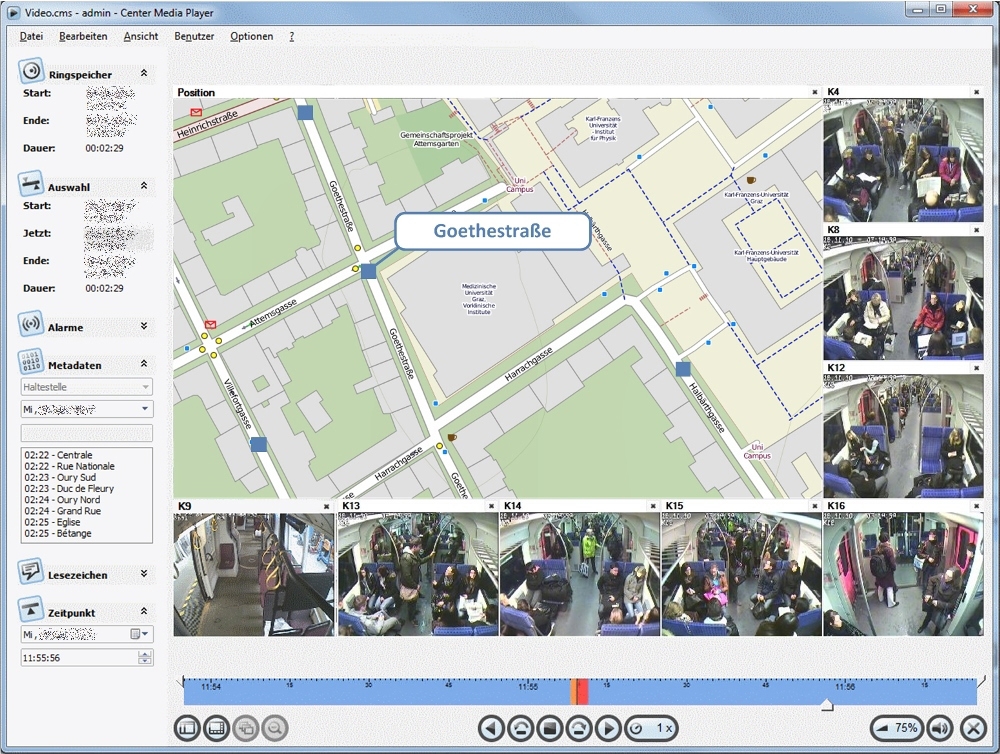Open the ? help menu
This screenshot has width=1000, height=754.
pyautogui.click(x=291, y=36)
